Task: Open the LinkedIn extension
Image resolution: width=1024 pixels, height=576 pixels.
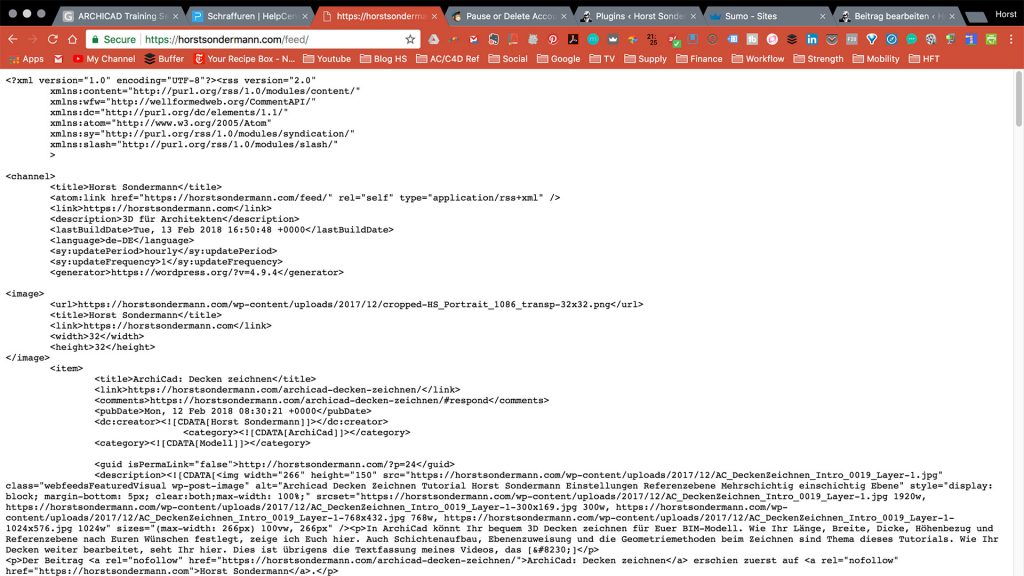Action: 813,38
